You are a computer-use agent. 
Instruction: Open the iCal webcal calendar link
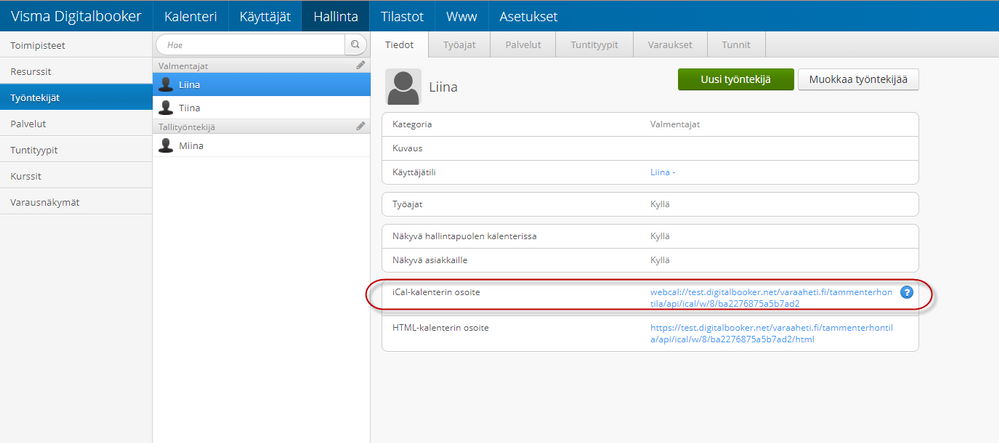770,297
